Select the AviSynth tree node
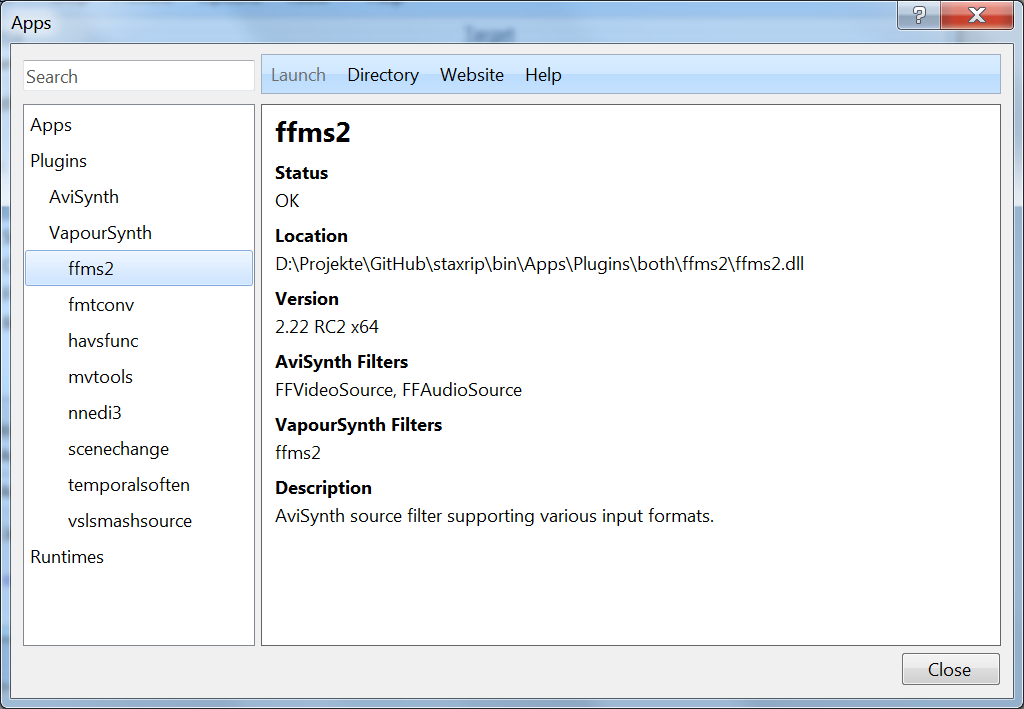 [x=84, y=197]
